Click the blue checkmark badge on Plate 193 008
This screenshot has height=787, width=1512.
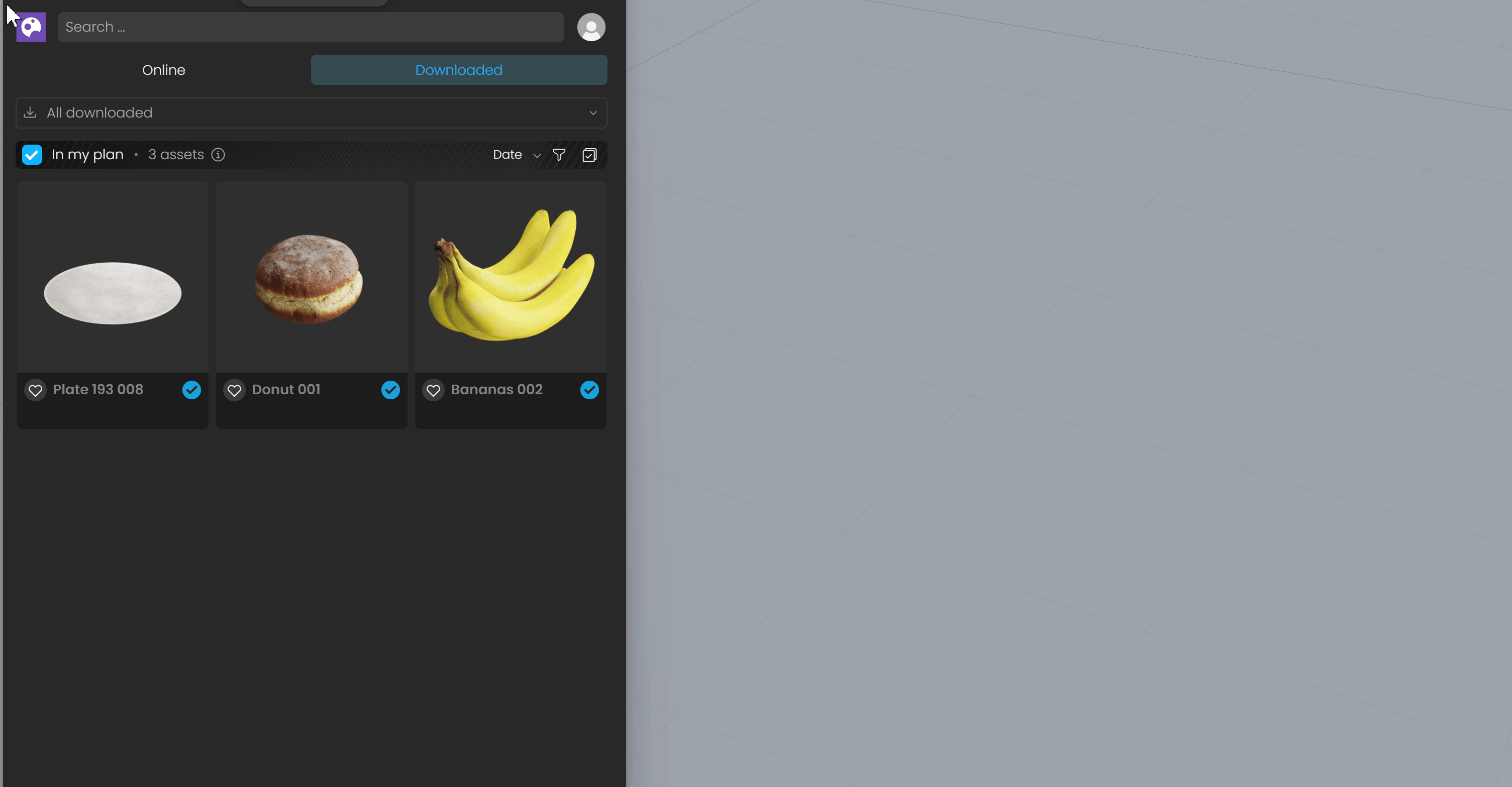(x=191, y=390)
